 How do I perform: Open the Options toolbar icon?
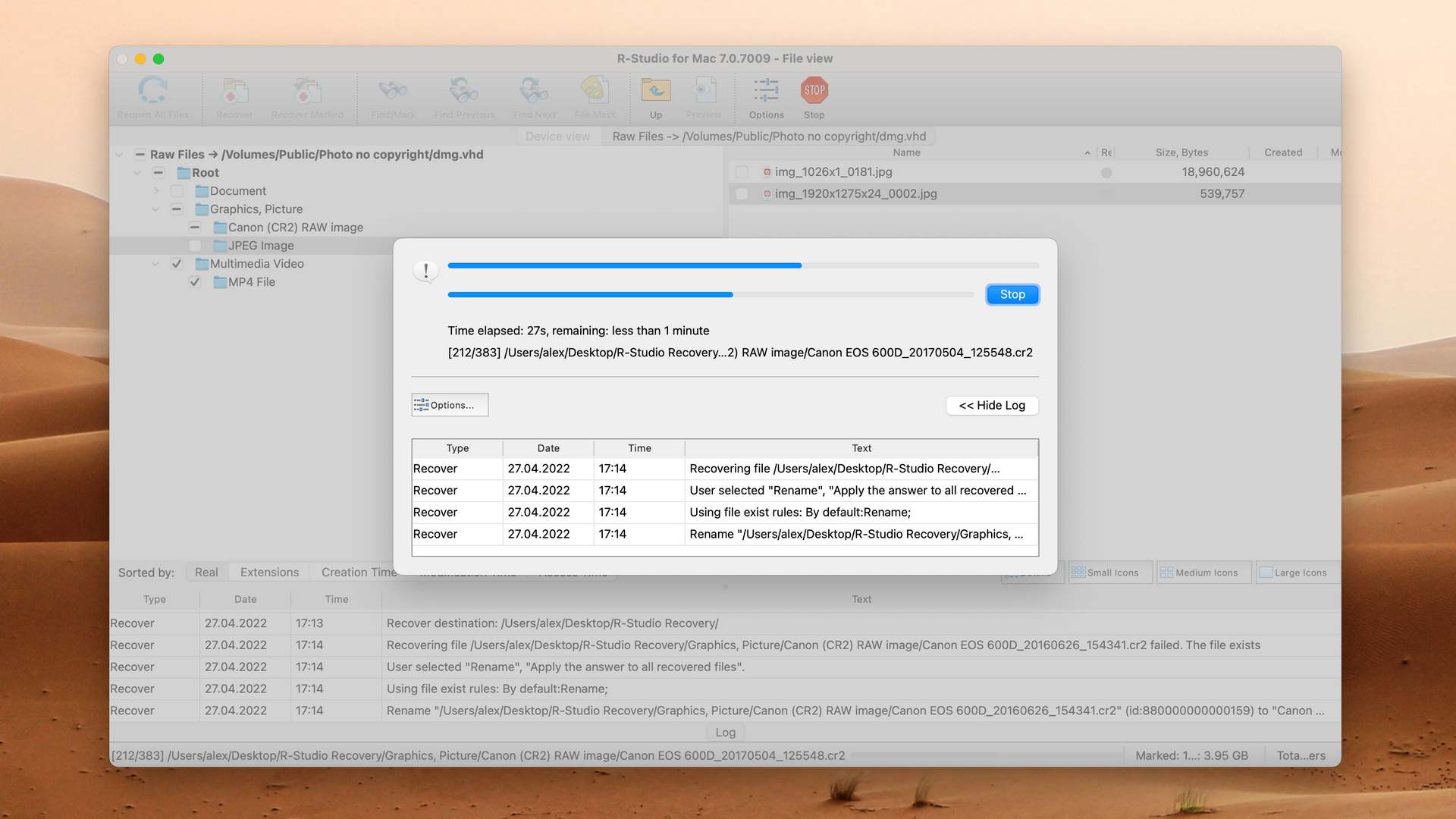[766, 90]
